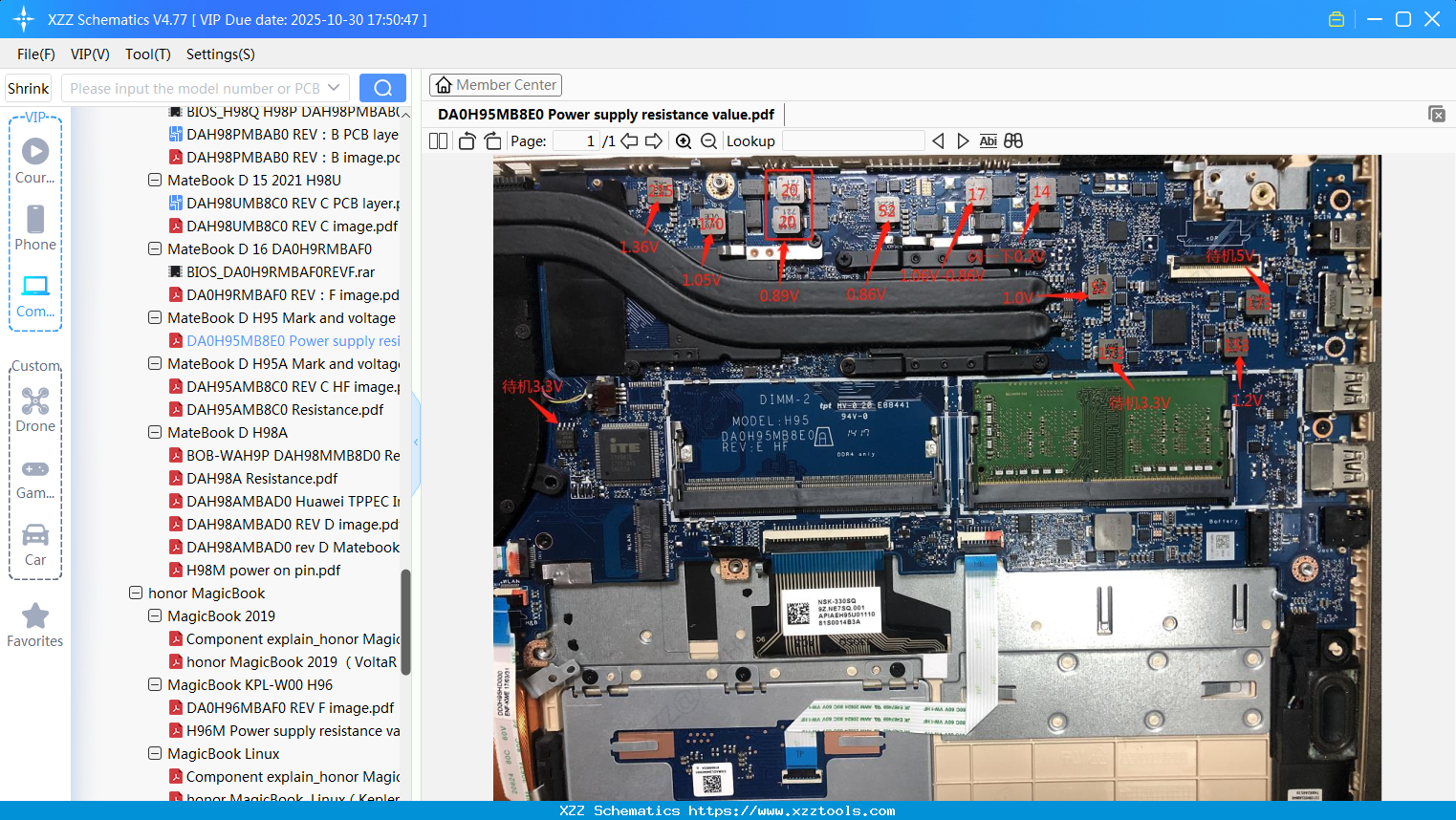Image resolution: width=1456 pixels, height=820 pixels.
Task: Collapse MateBook D H95 Mark and voltage node
Action: pyautogui.click(x=155, y=317)
